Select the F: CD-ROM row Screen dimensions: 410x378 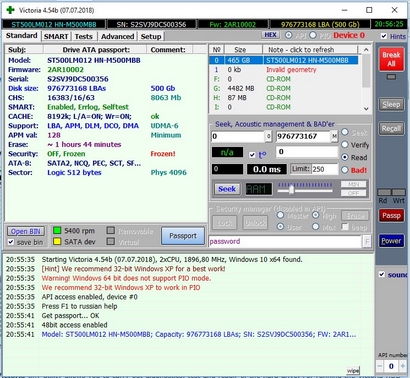point(284,79)
